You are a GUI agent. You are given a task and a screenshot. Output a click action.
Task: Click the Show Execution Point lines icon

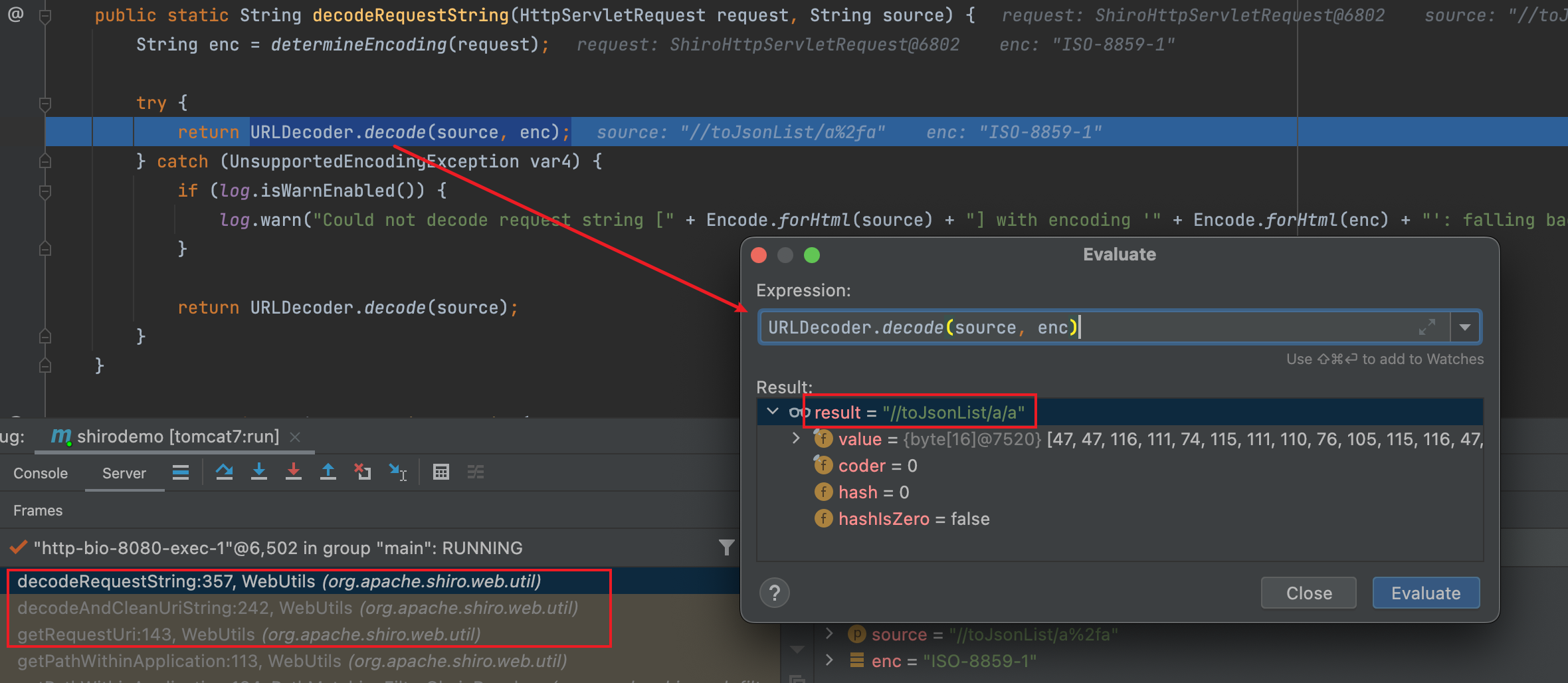181,472
